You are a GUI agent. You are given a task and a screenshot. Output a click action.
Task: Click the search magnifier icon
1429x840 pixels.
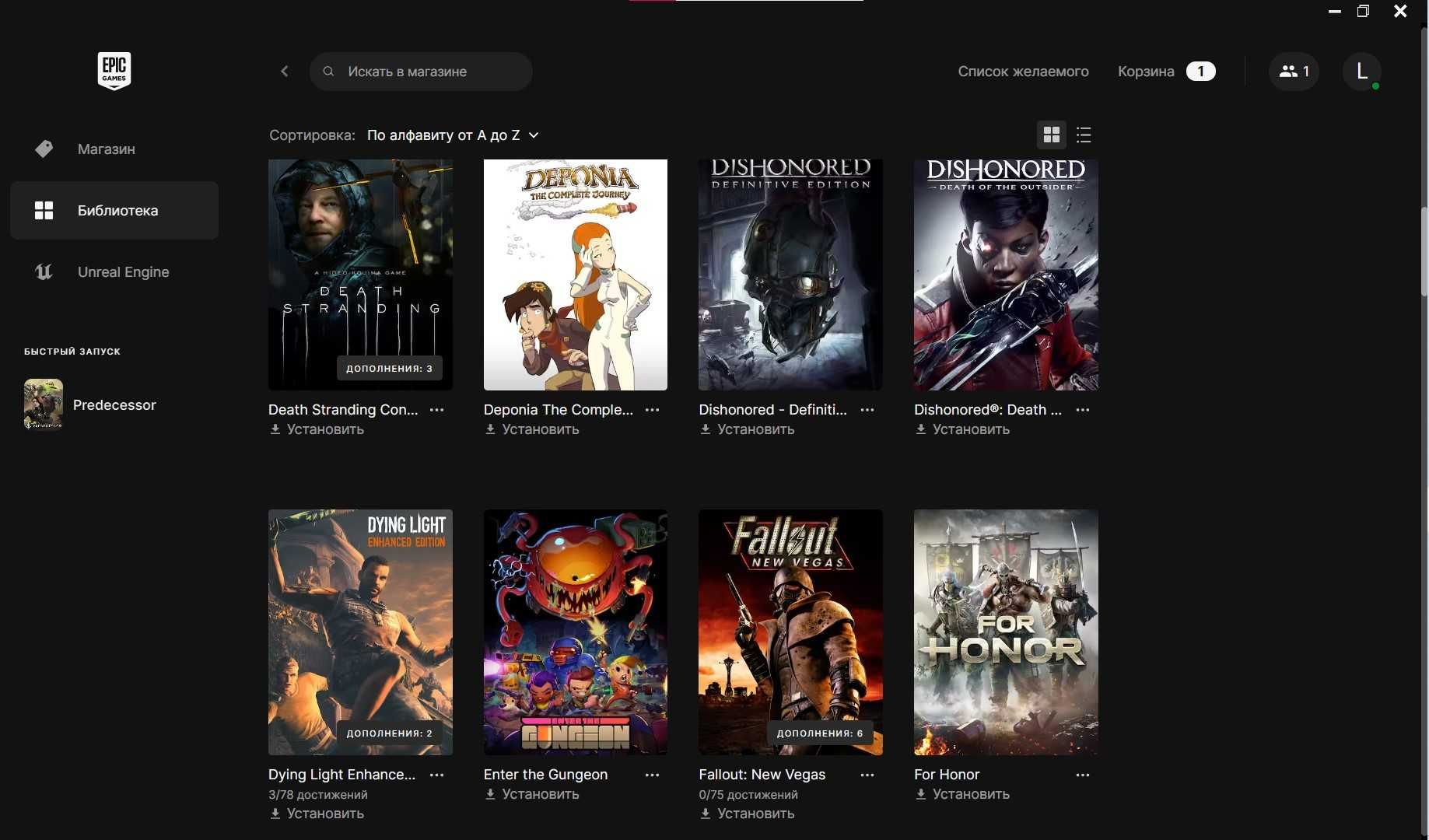click(328, 72)
